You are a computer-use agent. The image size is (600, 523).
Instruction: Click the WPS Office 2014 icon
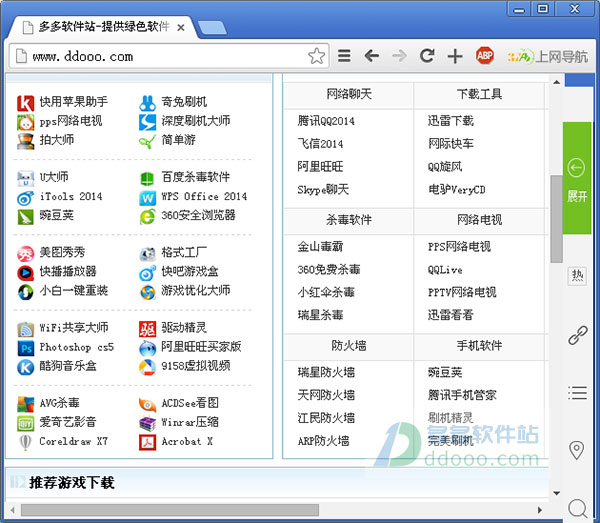click(x=147, y=198)
